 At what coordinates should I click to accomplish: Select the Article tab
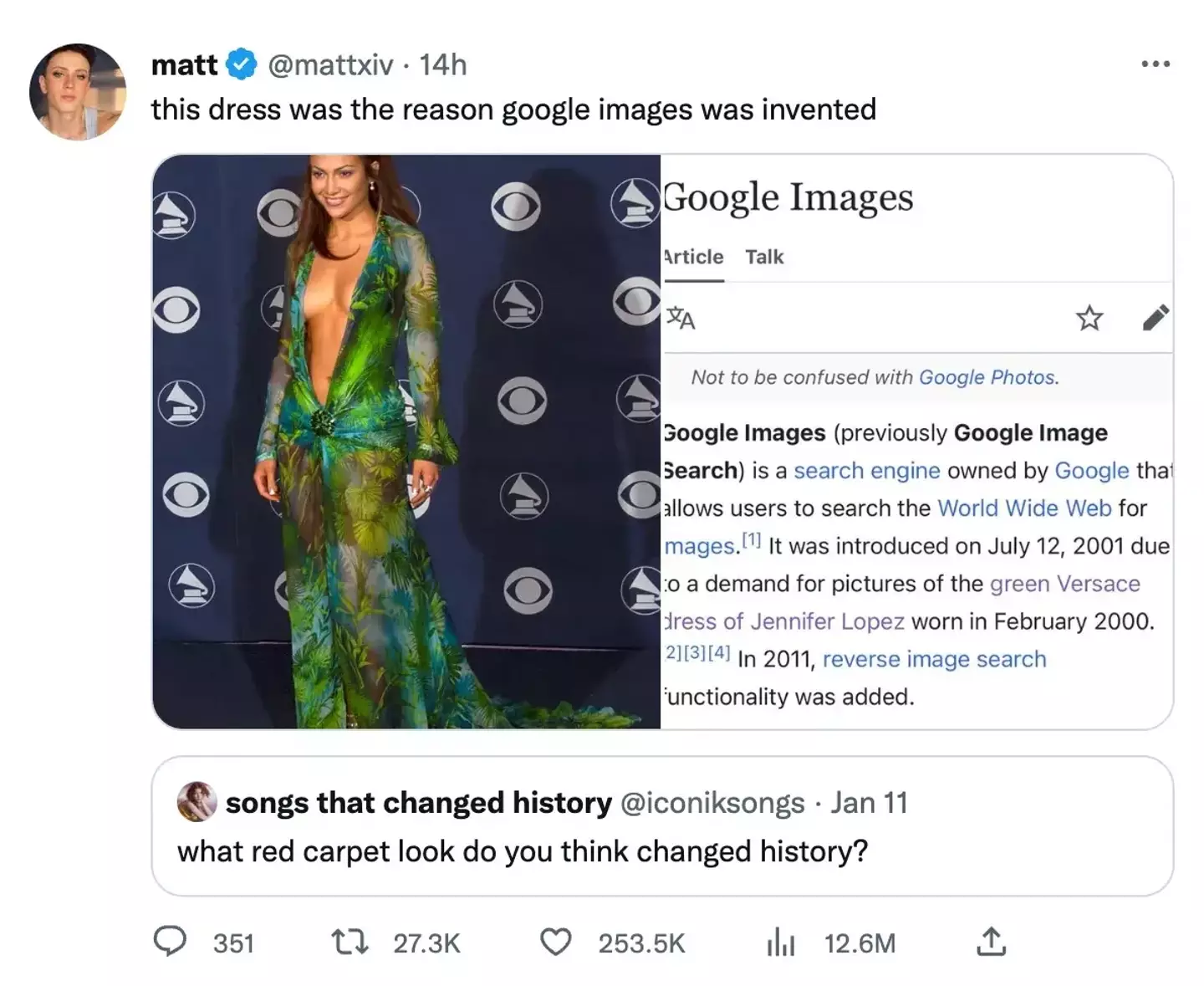tap(693, 257)
